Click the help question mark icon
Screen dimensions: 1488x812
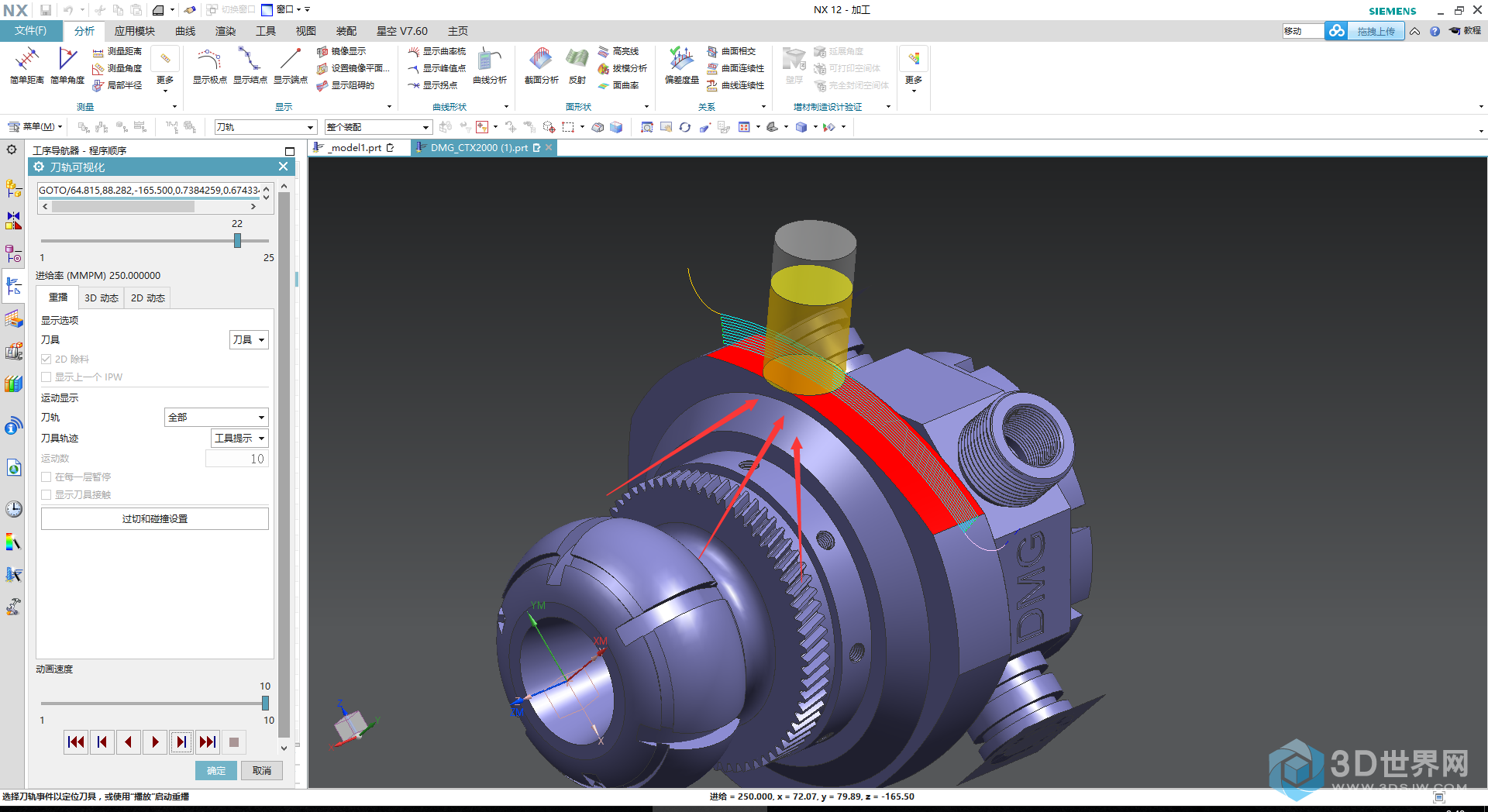click(x=1435, y=31)
